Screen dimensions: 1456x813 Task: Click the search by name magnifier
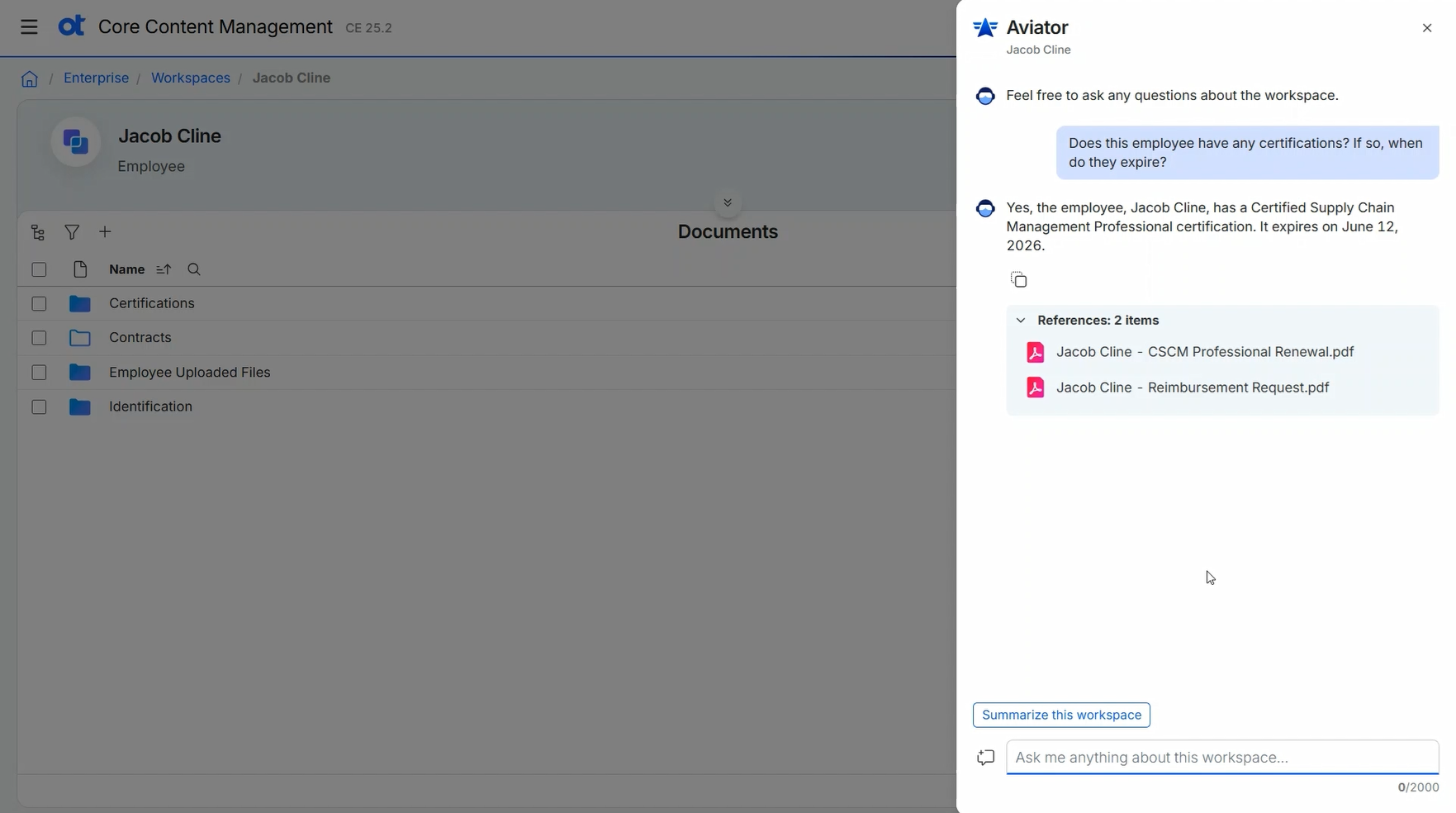pos(194,269)
